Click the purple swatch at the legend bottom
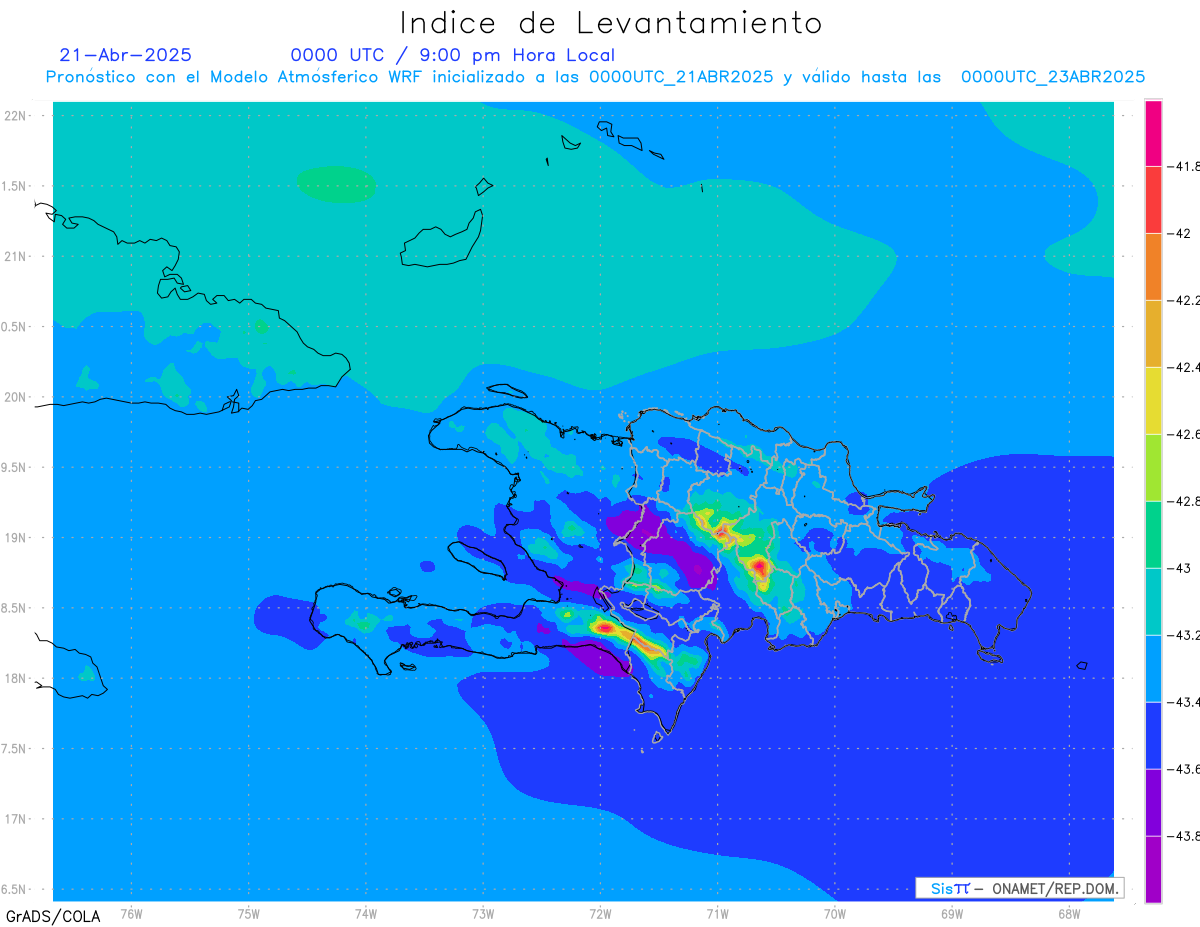The height and width of the screenshot is (927, 1200). click(1153, 870)
